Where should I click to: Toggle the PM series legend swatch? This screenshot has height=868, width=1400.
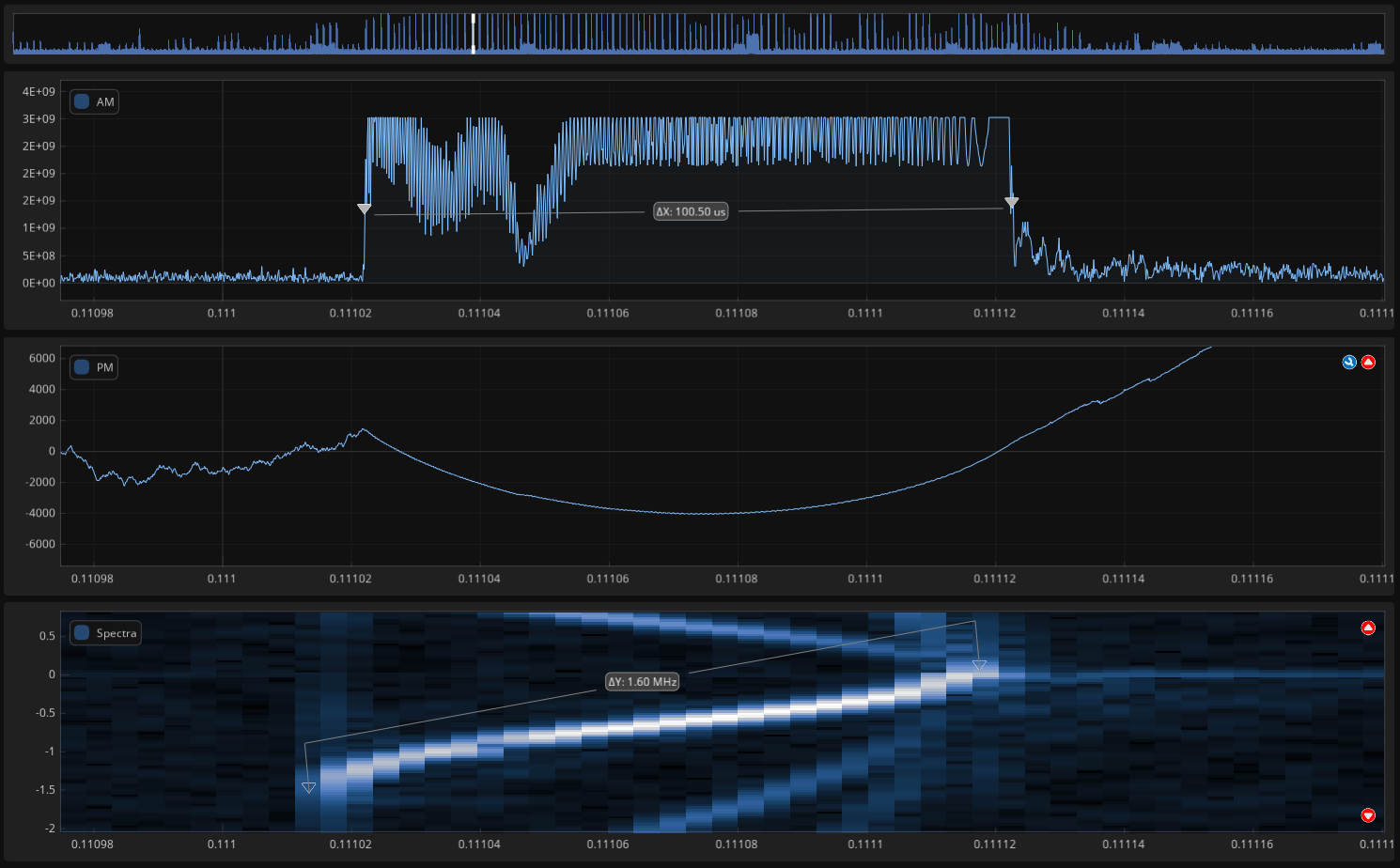coord(82,367)
